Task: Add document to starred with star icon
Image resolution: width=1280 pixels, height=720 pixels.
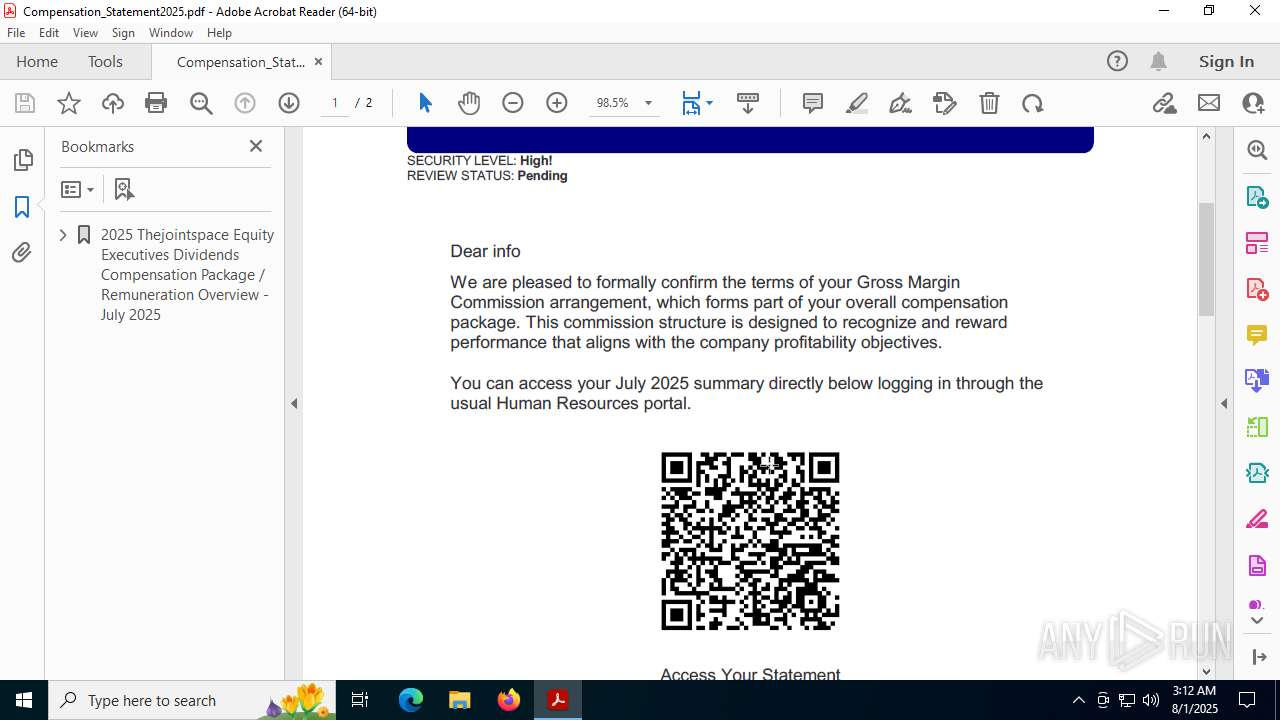Action: coord(69,103)
